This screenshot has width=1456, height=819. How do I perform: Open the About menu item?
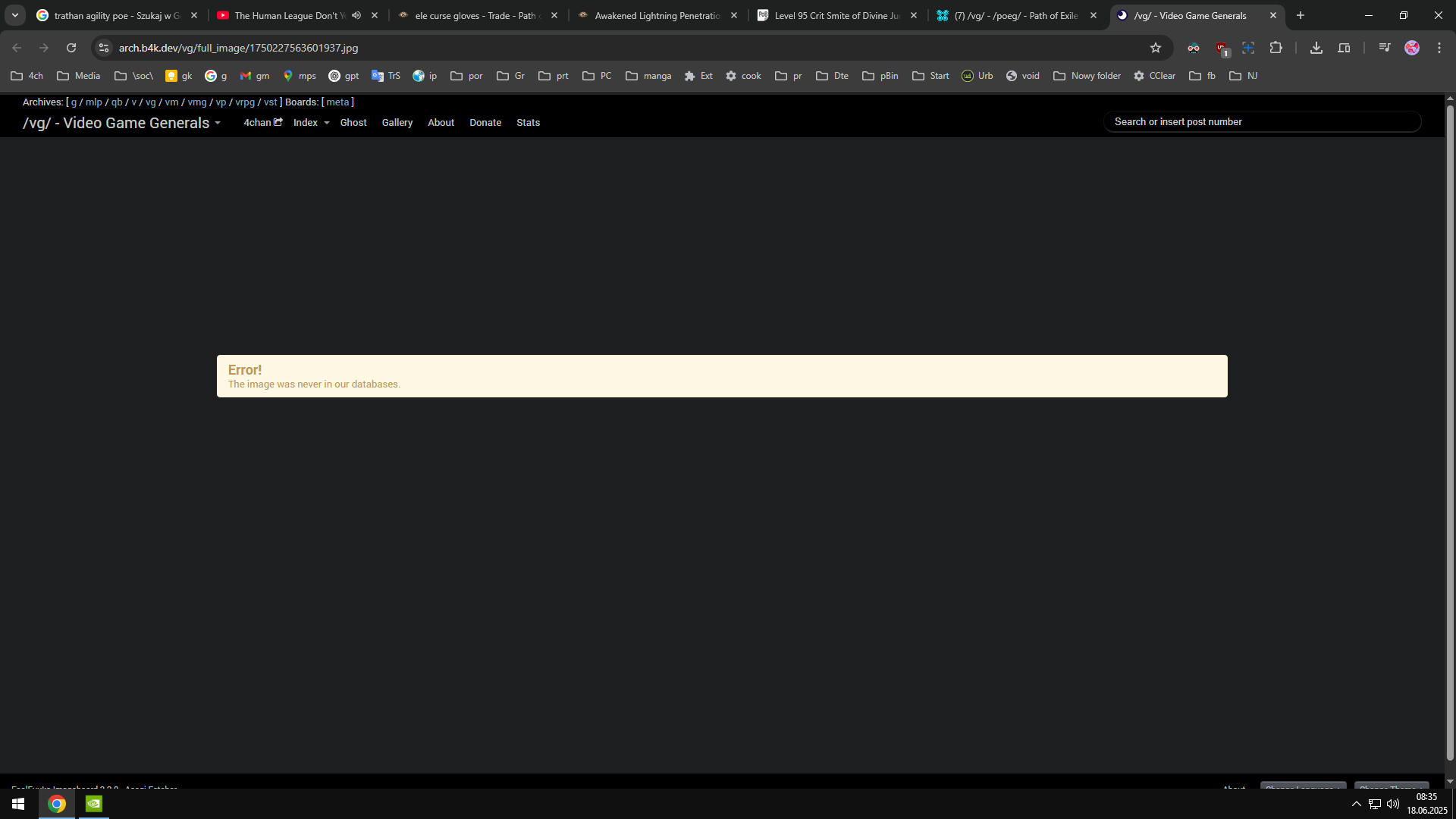441,123
